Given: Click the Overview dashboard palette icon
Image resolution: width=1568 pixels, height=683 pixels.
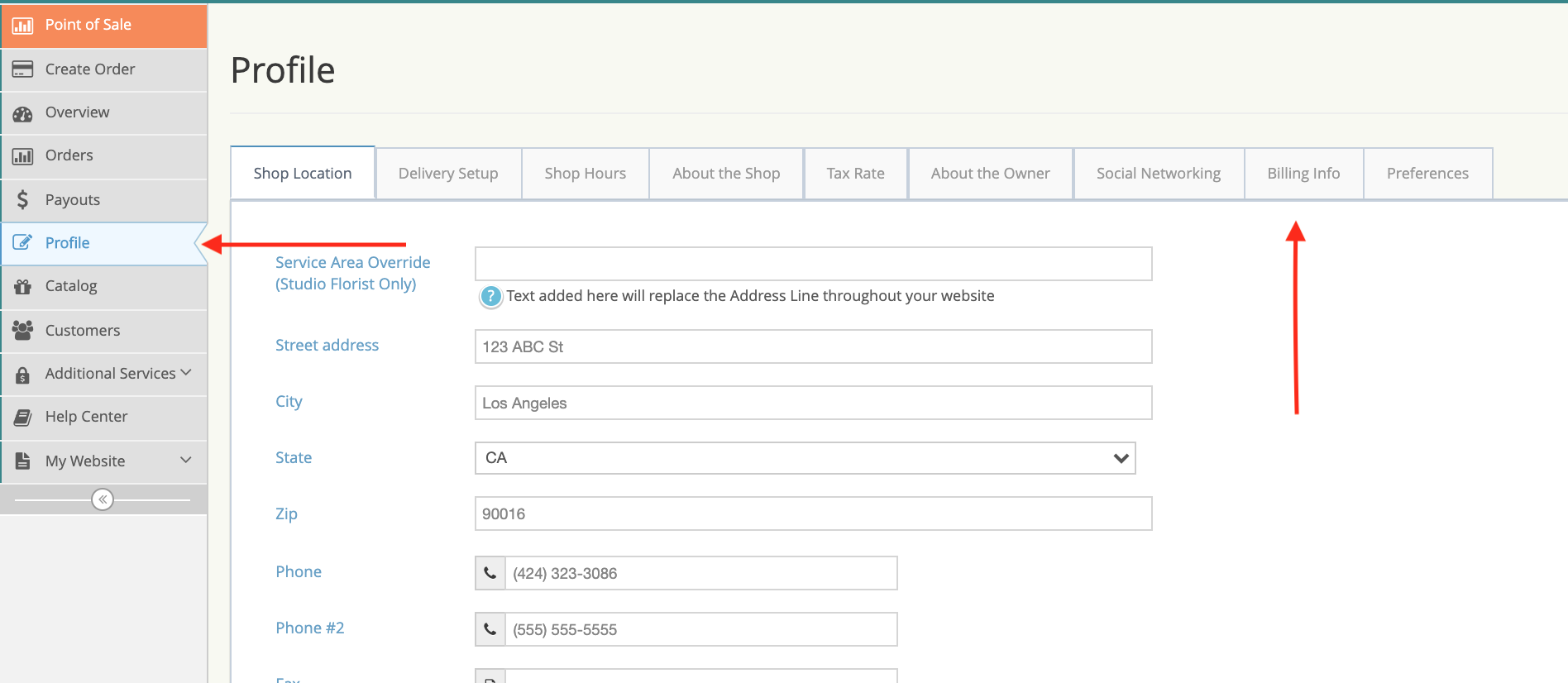Looking at the screenshot, I should point(22,113).
